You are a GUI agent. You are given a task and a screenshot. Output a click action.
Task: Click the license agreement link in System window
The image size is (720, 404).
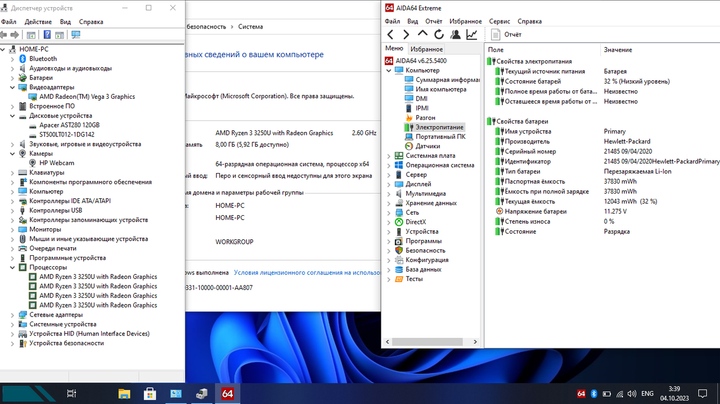tap(307, 272)
